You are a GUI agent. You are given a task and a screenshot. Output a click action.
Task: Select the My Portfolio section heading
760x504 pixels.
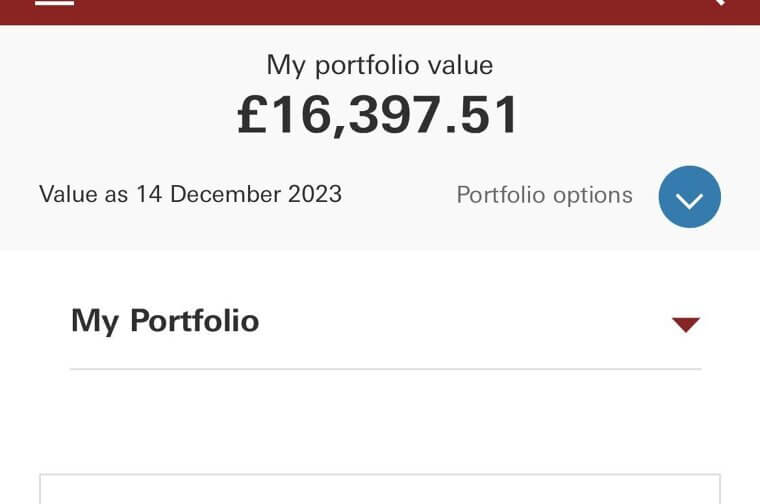pos(165,321)
